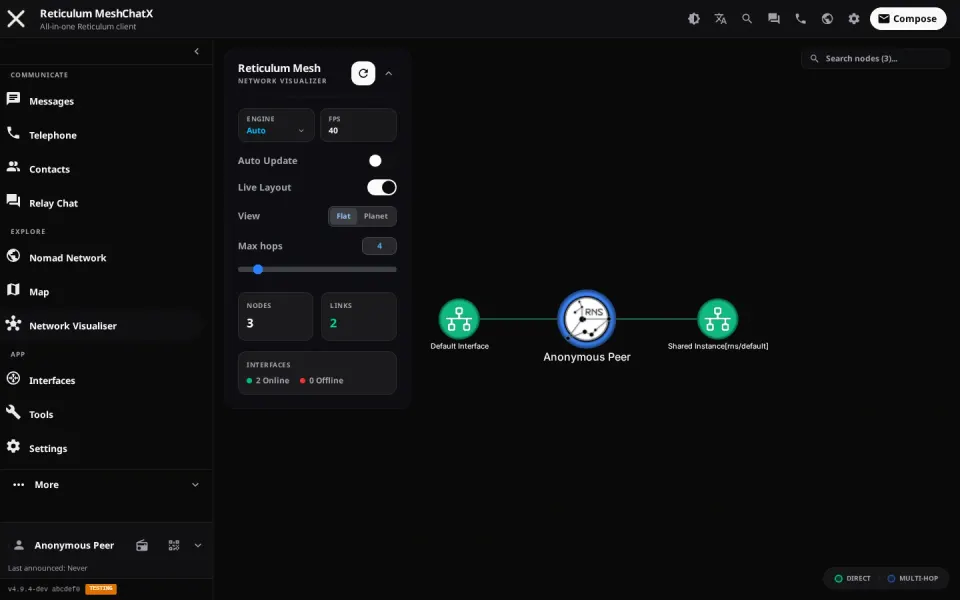This screenshot has height=600, width=960.
Task: Toggle Live Layout switch
Action: click(381, 187)
